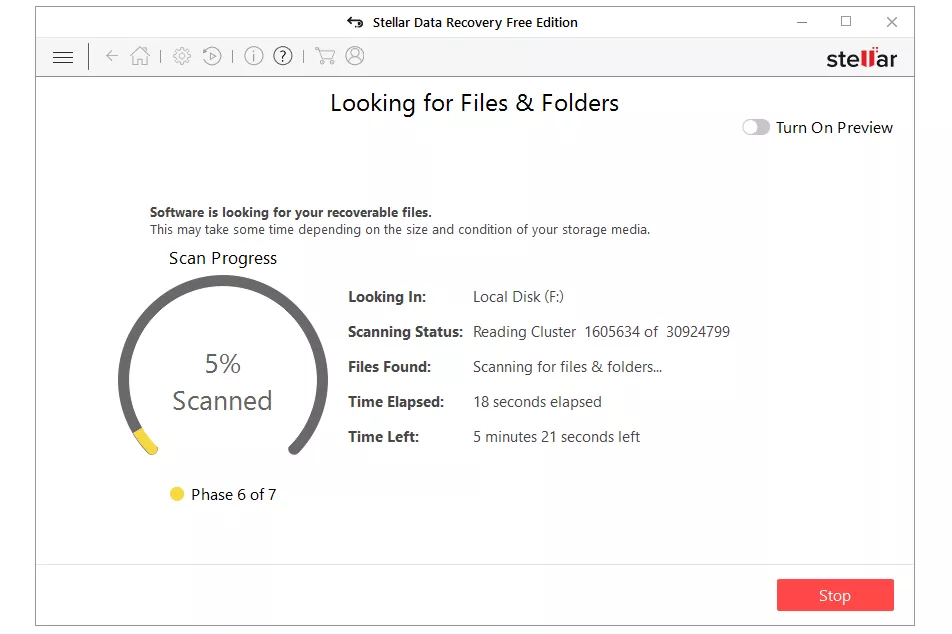Click the Phase 6 of 7 indicator dot
The width and height of the screenshot is (952, 634).
tap(177, 493)
